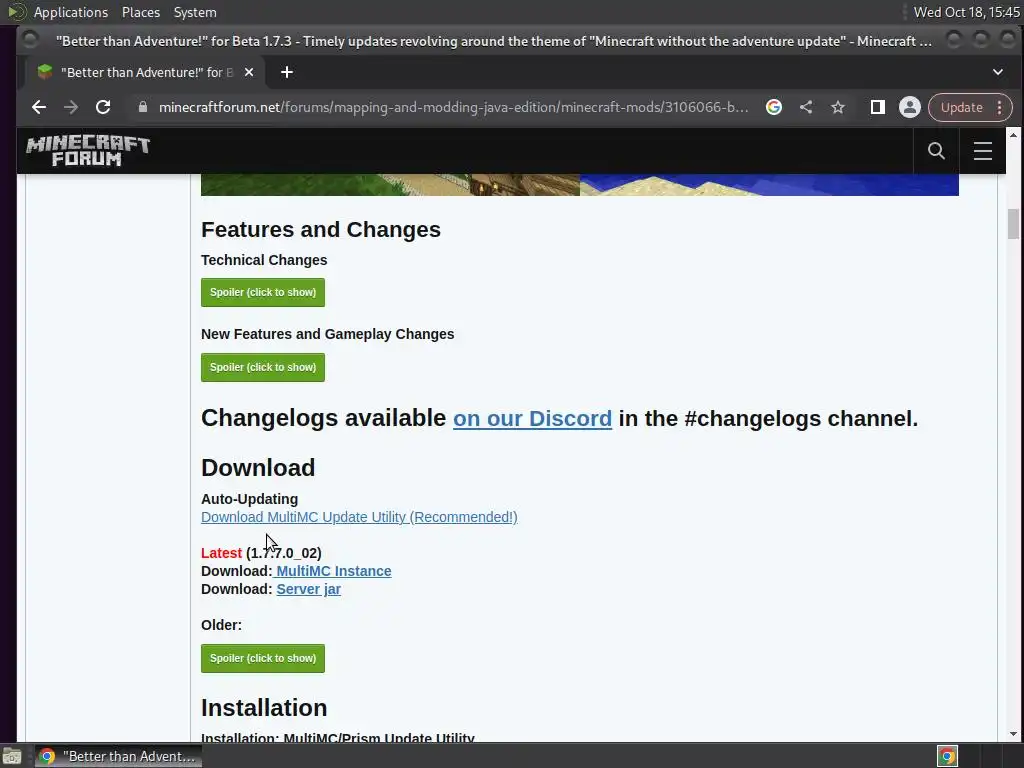The width and height of the screenshot is (1024, 768).
Task: Open the forum search magnifier
Action: click(936, 151)
